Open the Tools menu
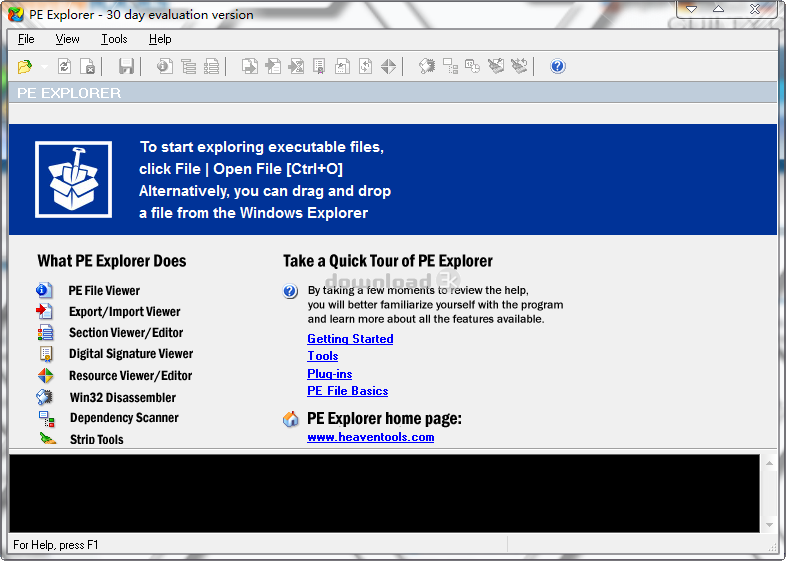 (114, 39)
